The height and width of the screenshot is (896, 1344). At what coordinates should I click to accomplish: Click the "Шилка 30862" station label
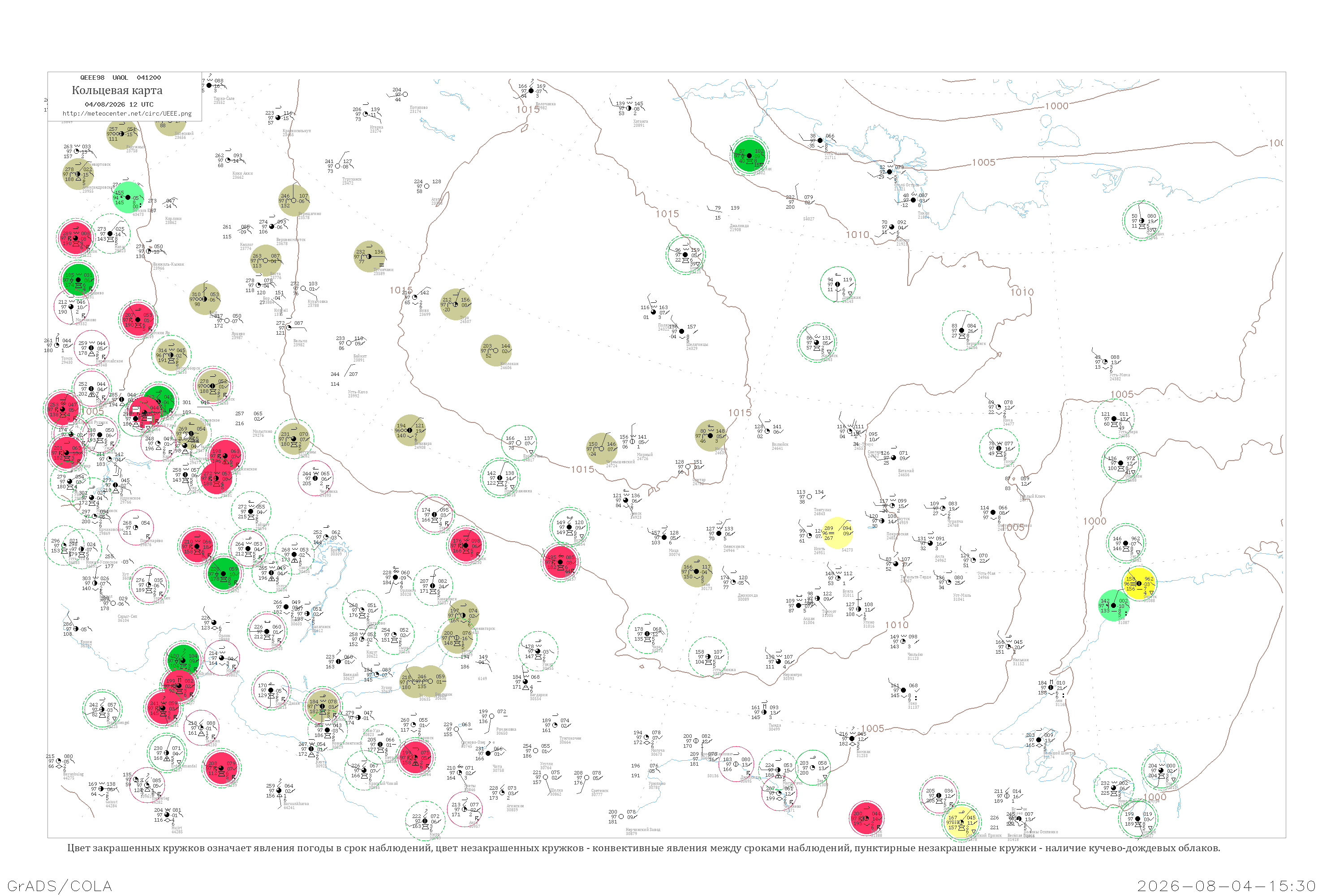point(556,792)
